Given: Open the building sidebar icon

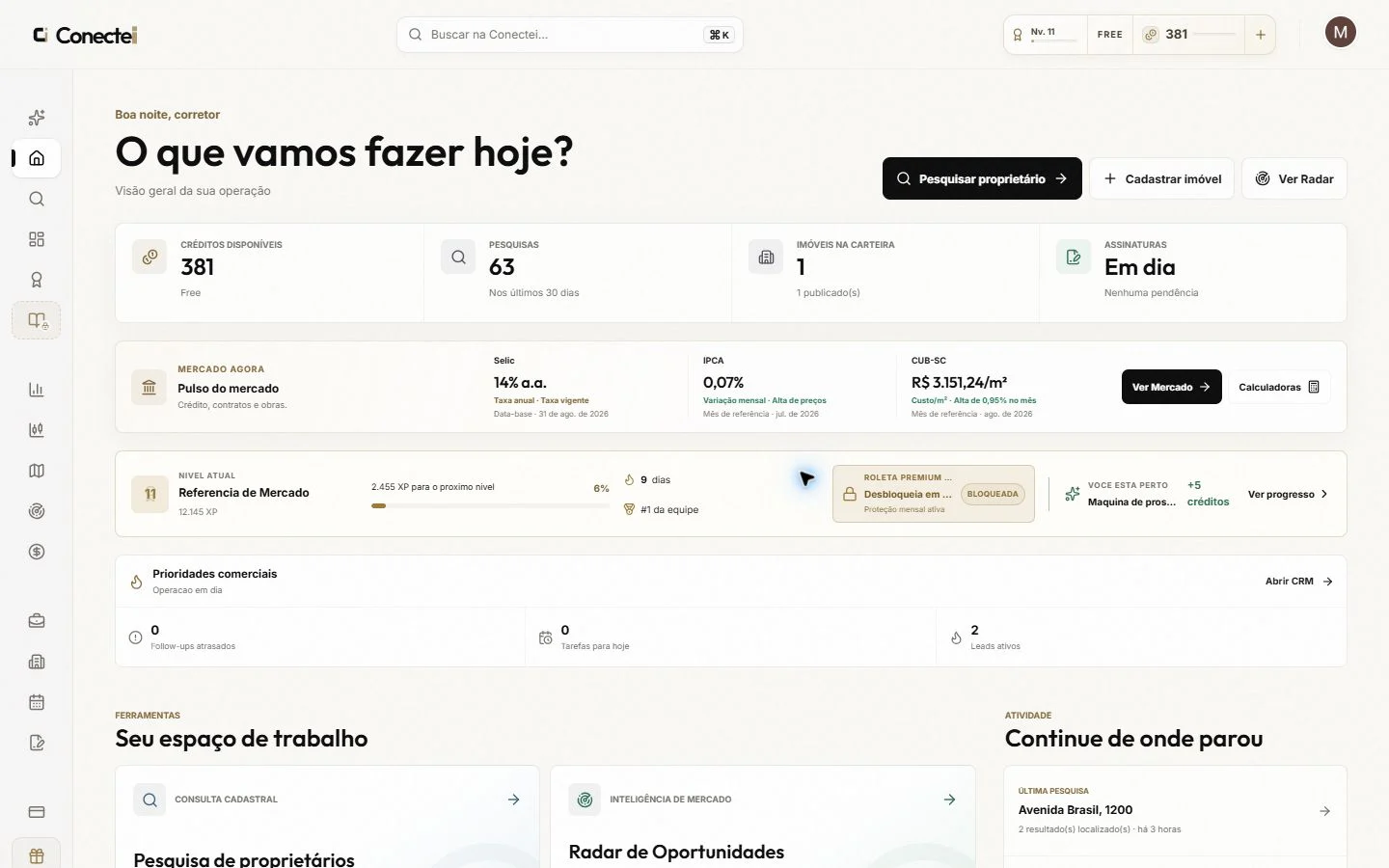Looking at the screenshot, I should [x=37, y=662].
